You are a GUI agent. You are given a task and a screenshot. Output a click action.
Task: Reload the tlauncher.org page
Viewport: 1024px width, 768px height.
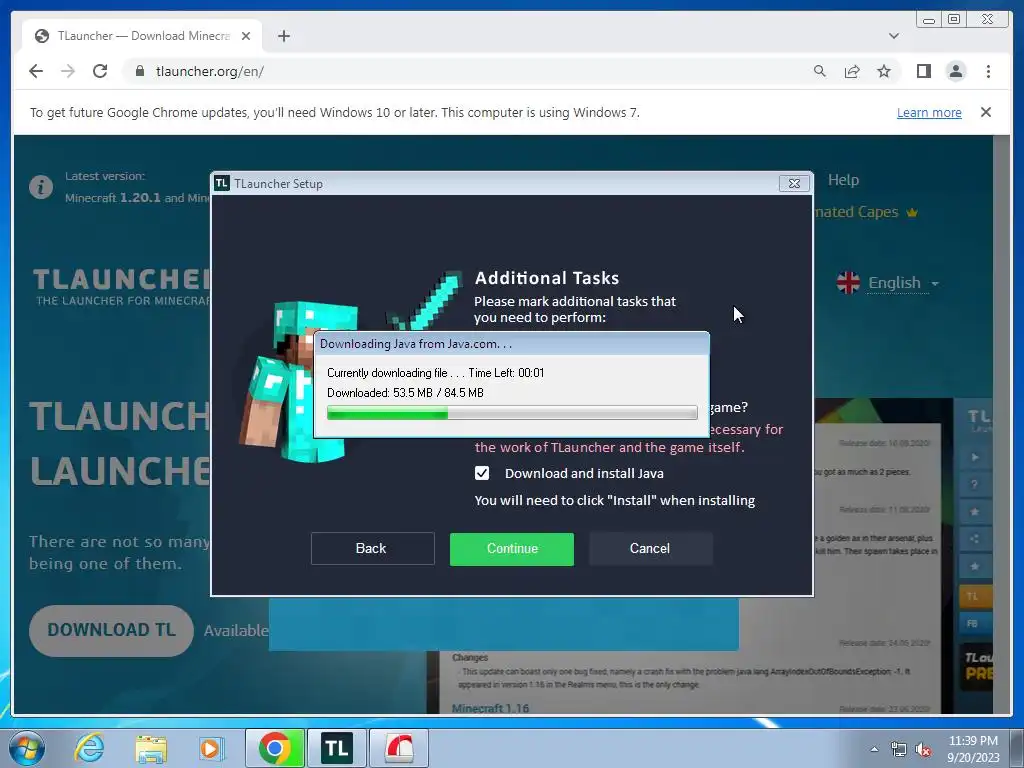coord(100,71)
